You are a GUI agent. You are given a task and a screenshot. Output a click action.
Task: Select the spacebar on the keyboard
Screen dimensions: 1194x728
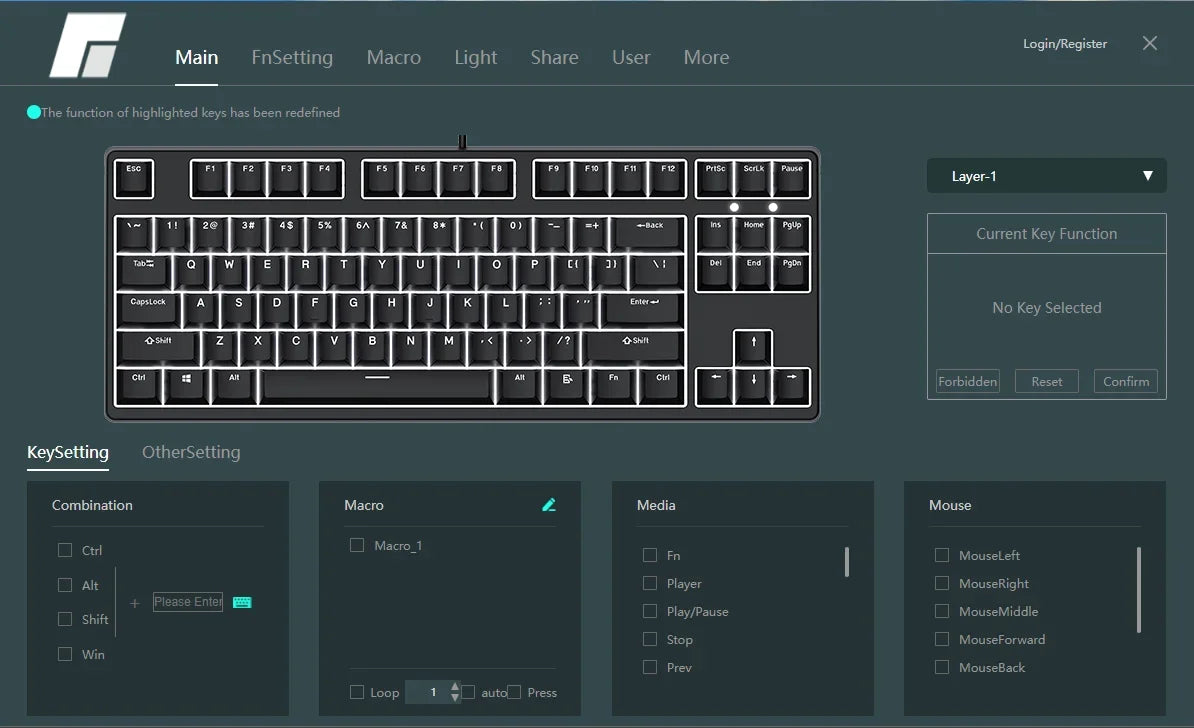[377, 387]
